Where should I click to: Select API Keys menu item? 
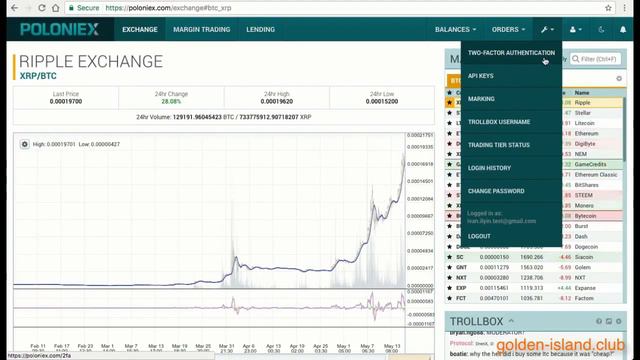click(x=511, y=76)
